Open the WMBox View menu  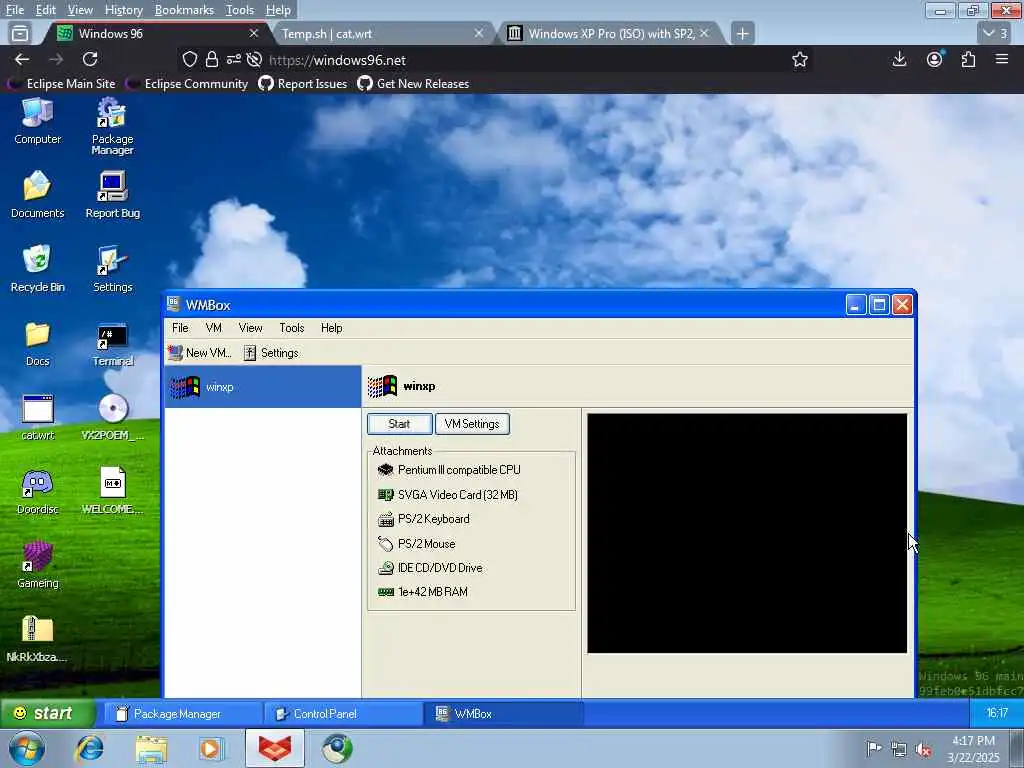(x=250, y=328)
